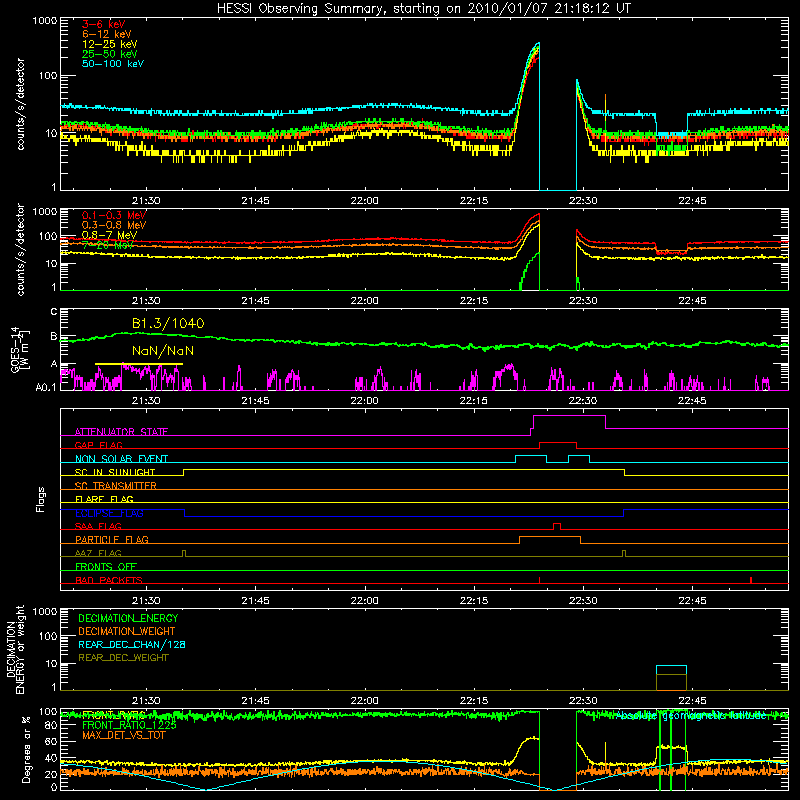Select the ATTENUATOR_STATE flag label
Screen dimensions: 800x800
[121, 432]
